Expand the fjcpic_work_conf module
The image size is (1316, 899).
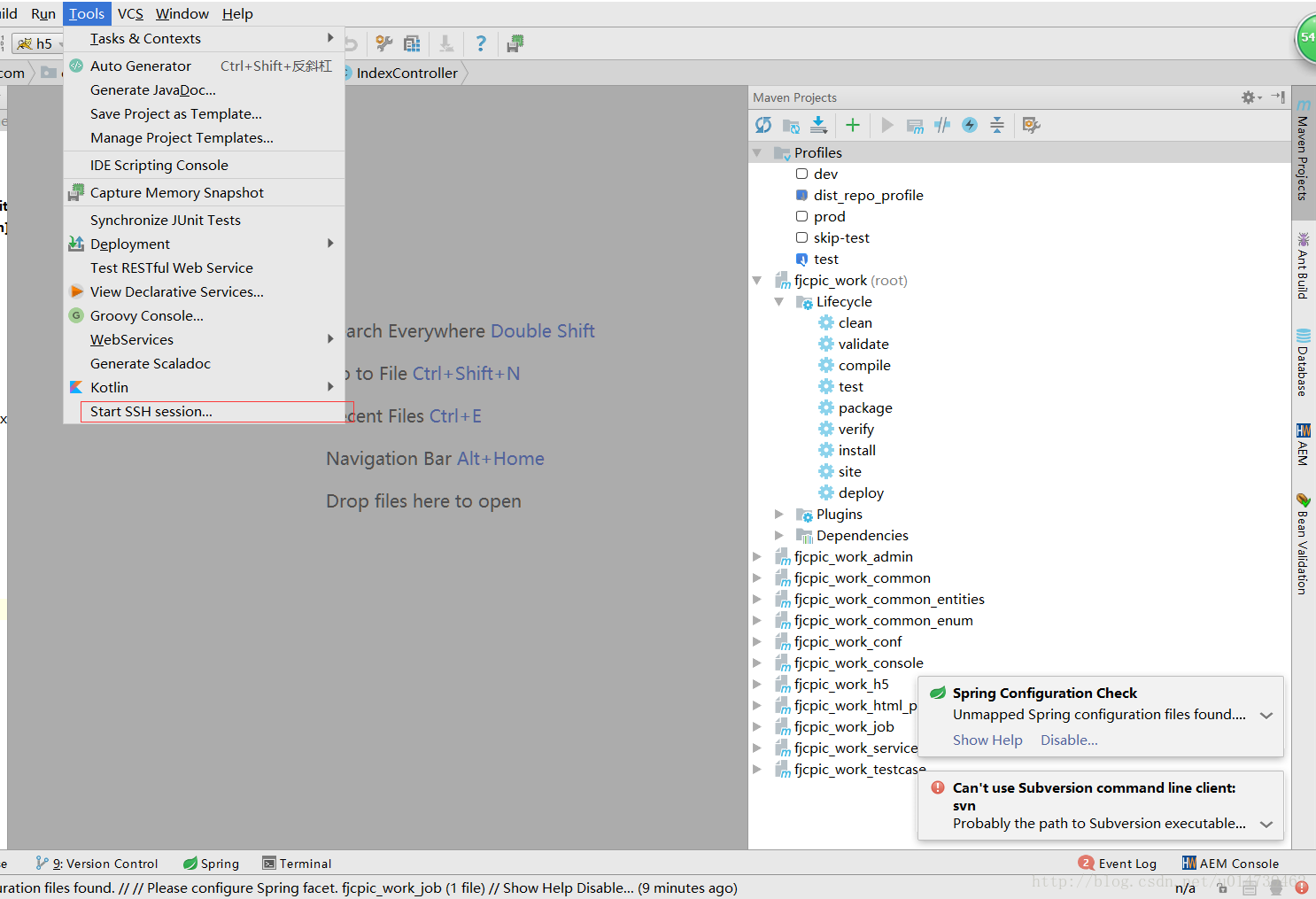pyautogui.click(x=757, y=641)
